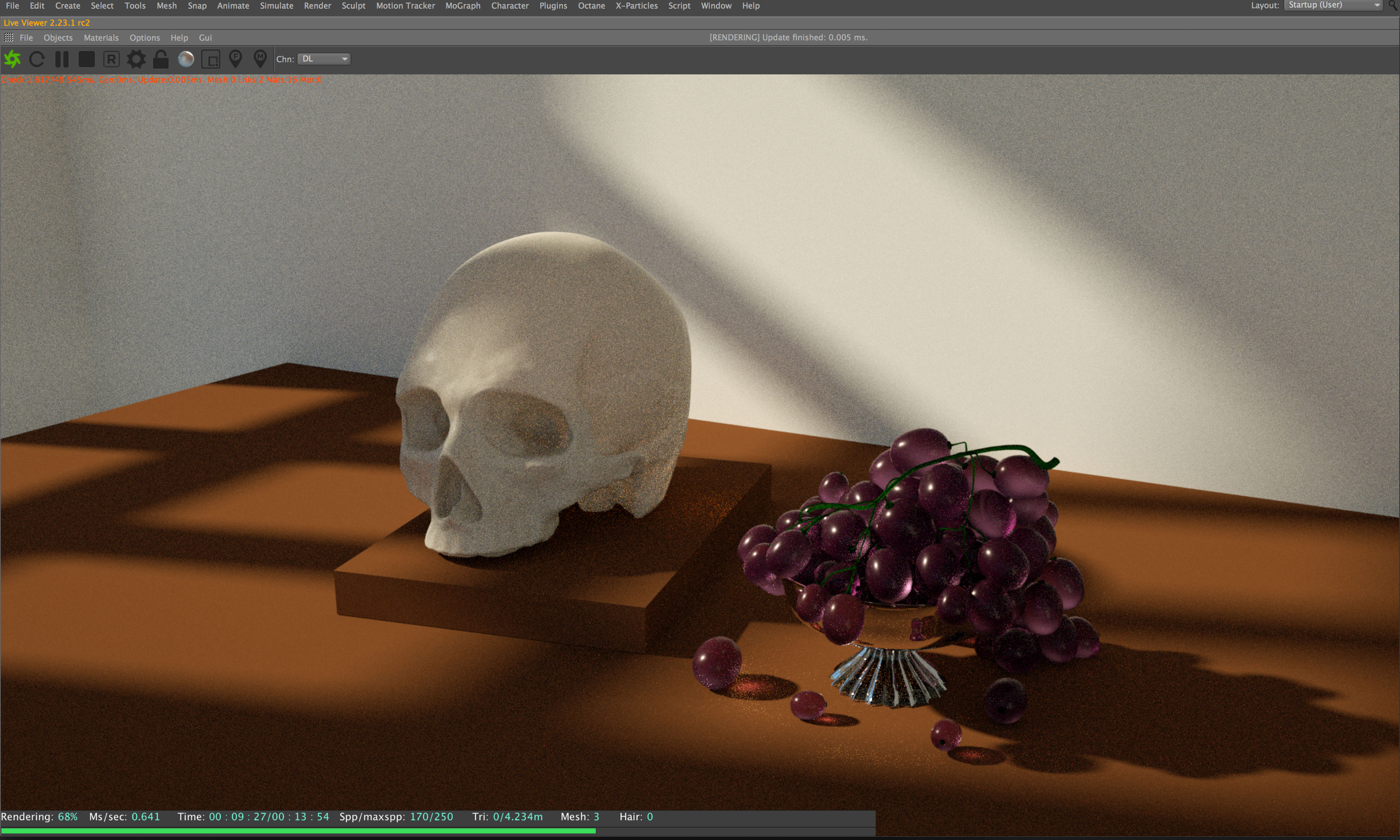Open the Octane menu in main menubar
Viewport: 1400px width, 840px height.
[591, 6]
